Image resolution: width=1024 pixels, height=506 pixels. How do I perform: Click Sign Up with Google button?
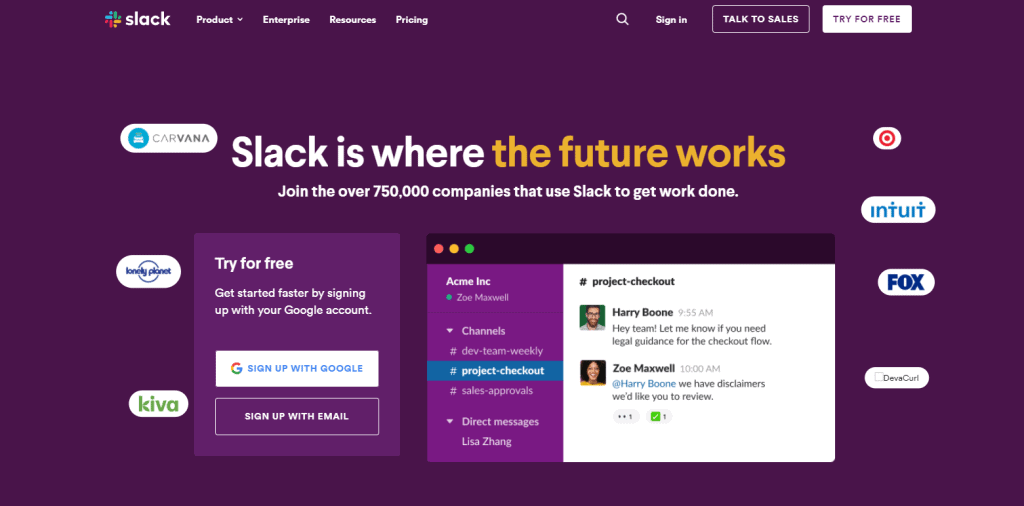point(297,368)
